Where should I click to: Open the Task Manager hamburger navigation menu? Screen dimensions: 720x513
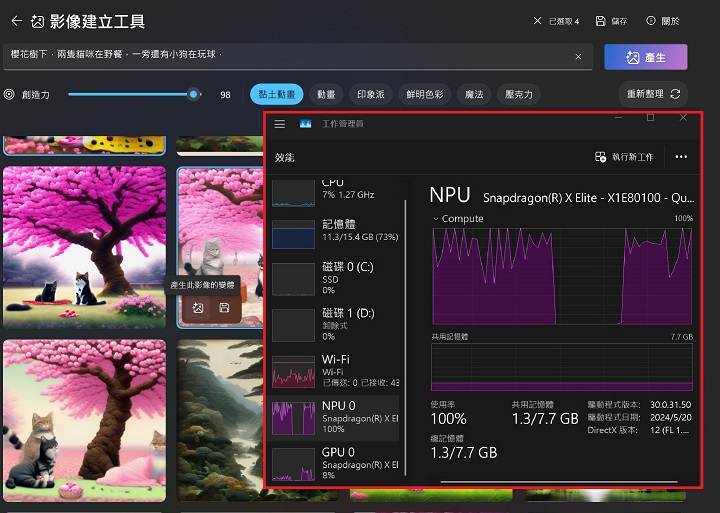point(280,124)
